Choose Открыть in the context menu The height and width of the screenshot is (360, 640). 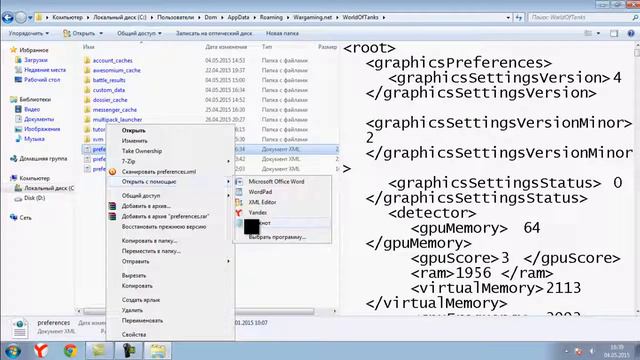pyautogui.click(x=133, y=131)
